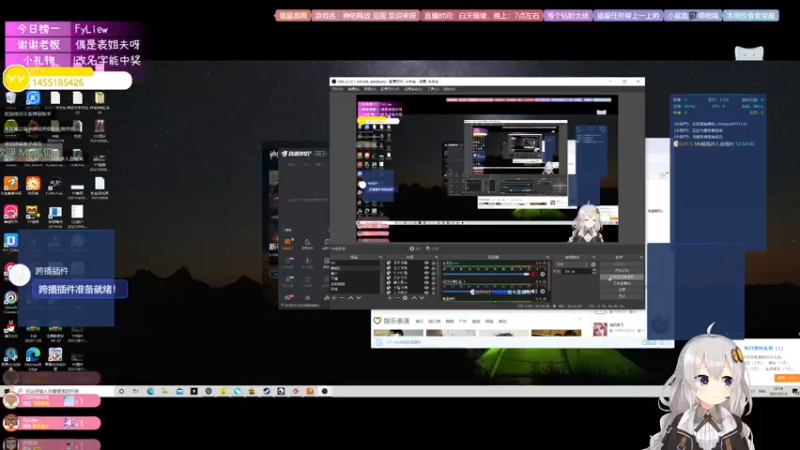Hide the fifth source via eye icon

427,283
